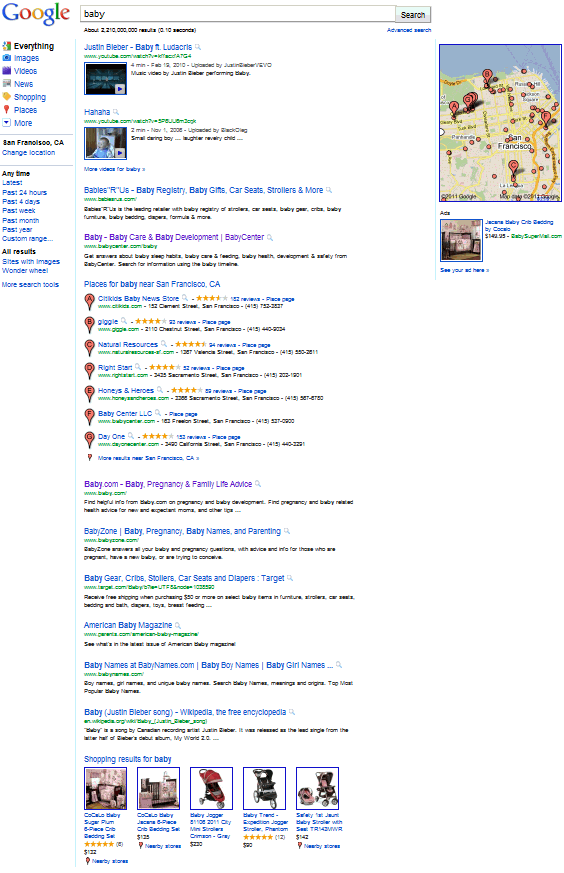Click Baby Jogger City Mini stroller image

[x=212, y=788]
